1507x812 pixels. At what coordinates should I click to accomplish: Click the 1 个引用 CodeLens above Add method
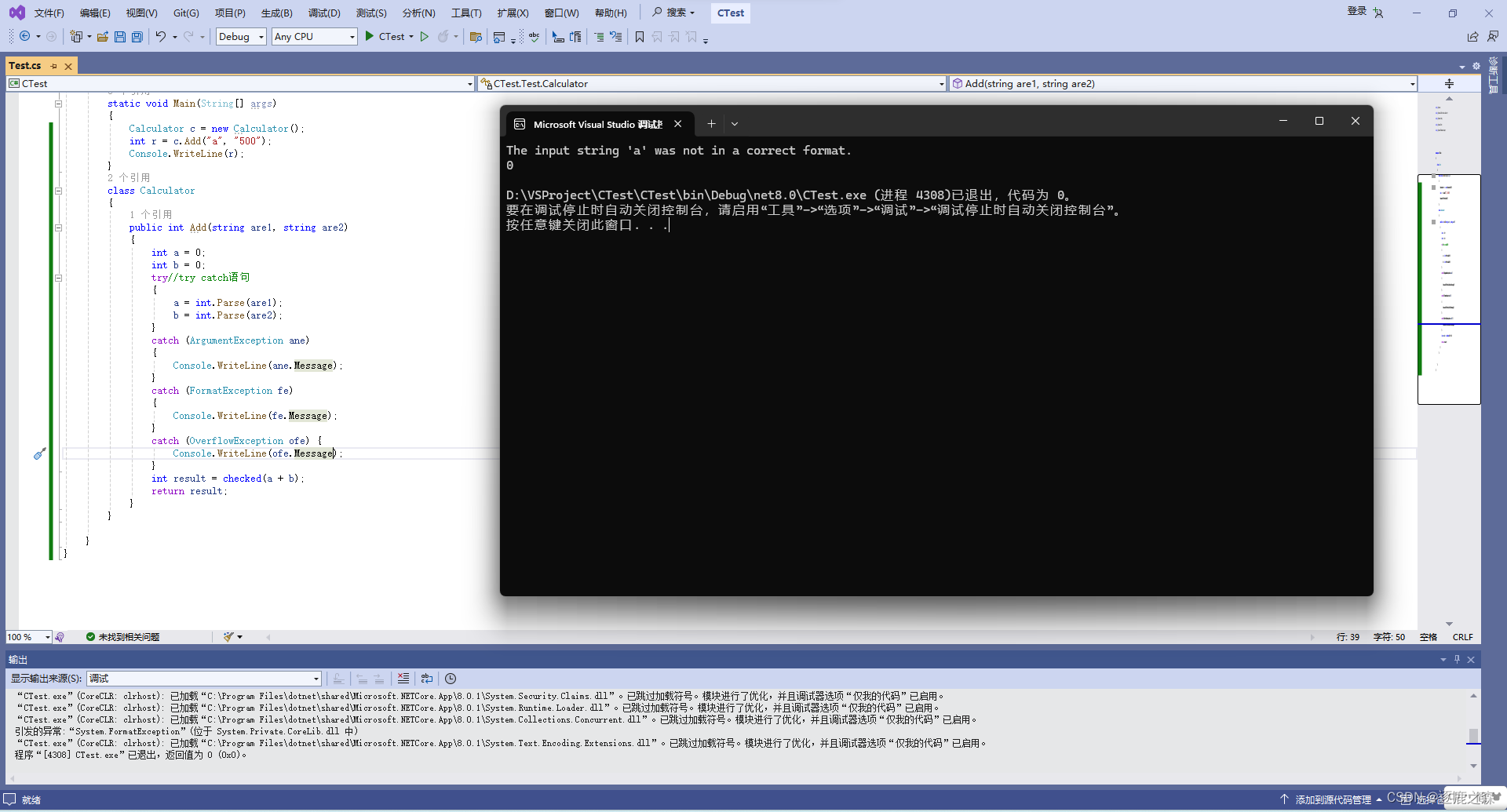(151, 214)
